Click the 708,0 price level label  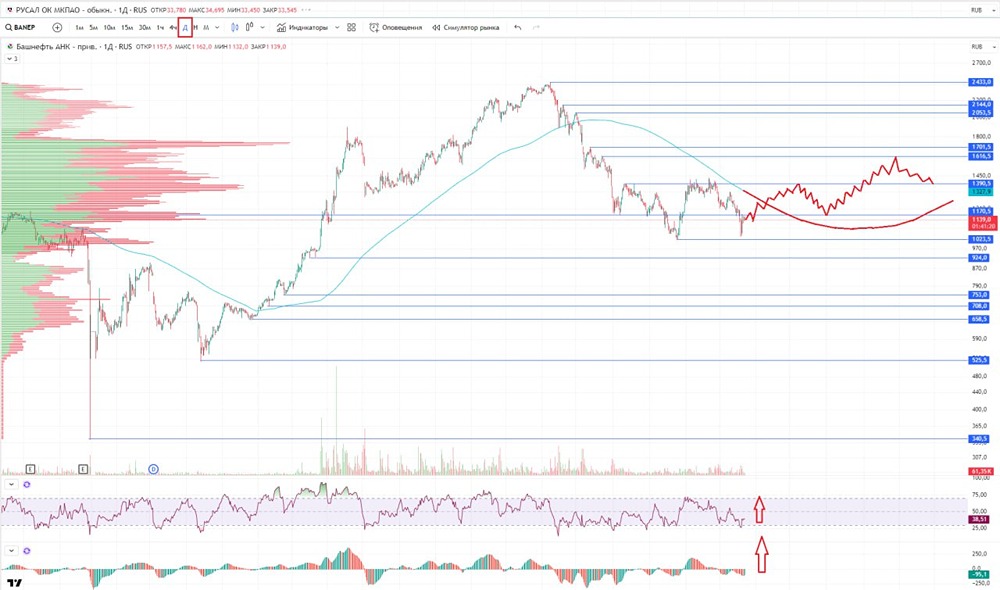pos(980,306)
